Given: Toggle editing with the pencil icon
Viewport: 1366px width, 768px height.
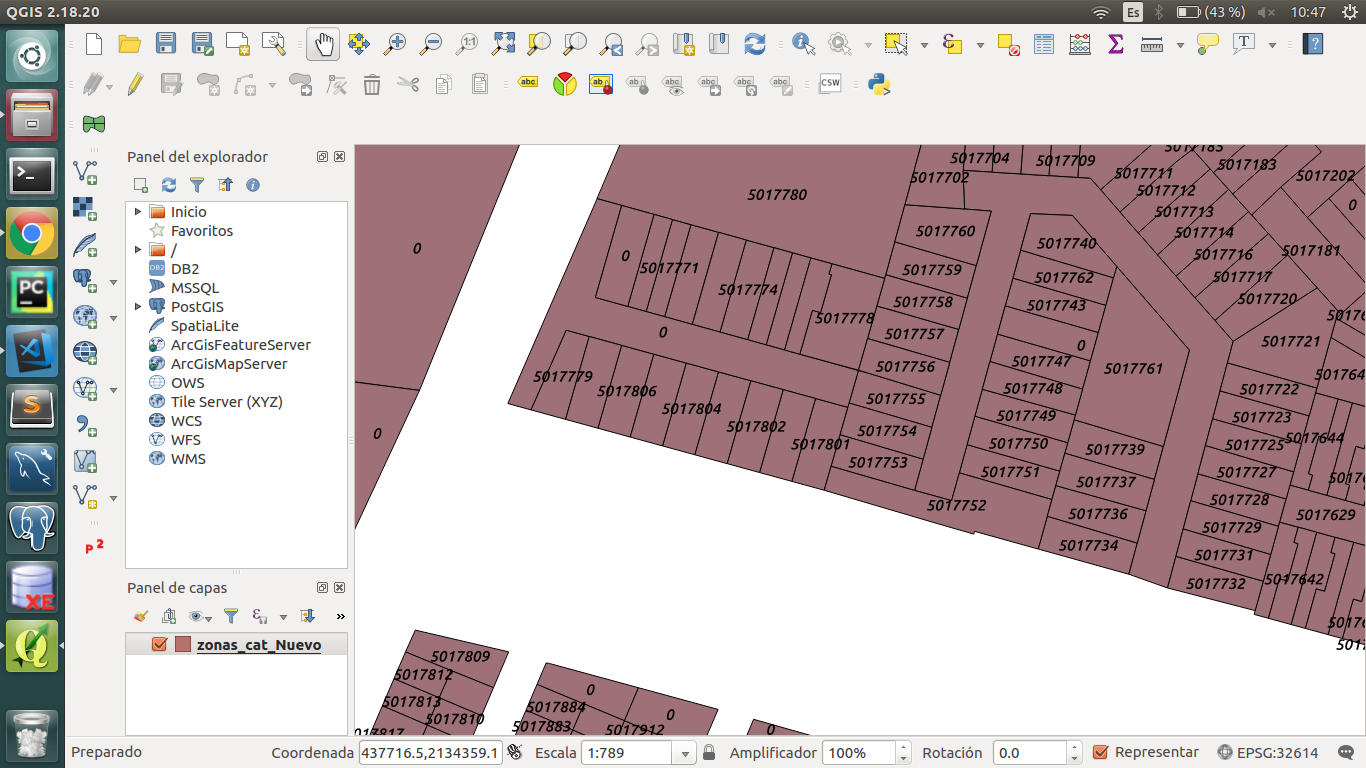Looking at the screenshot, I should pos(135,84).
